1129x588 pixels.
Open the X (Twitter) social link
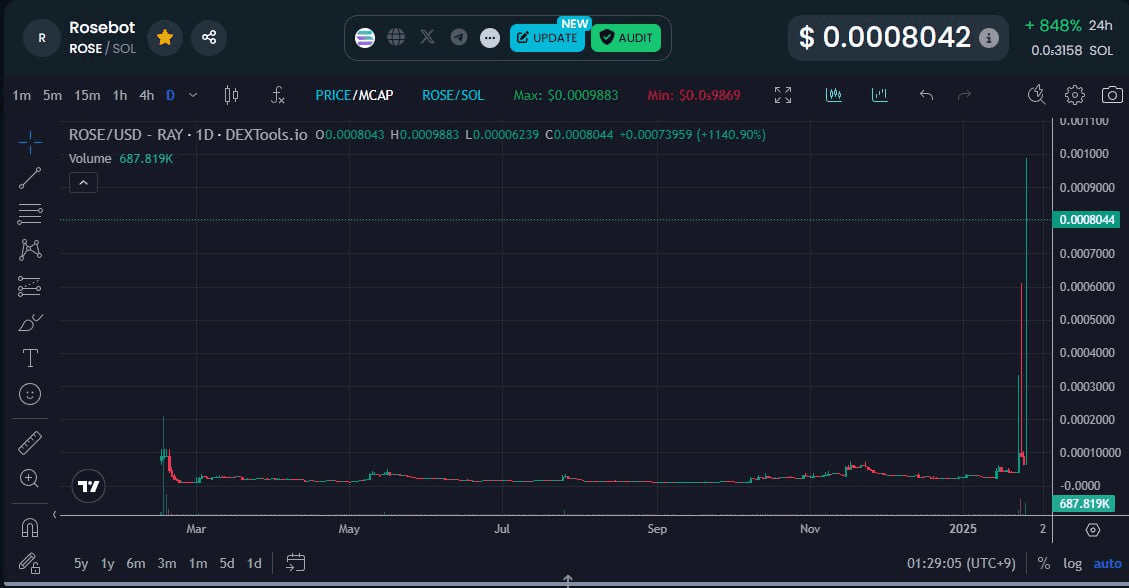427,37
